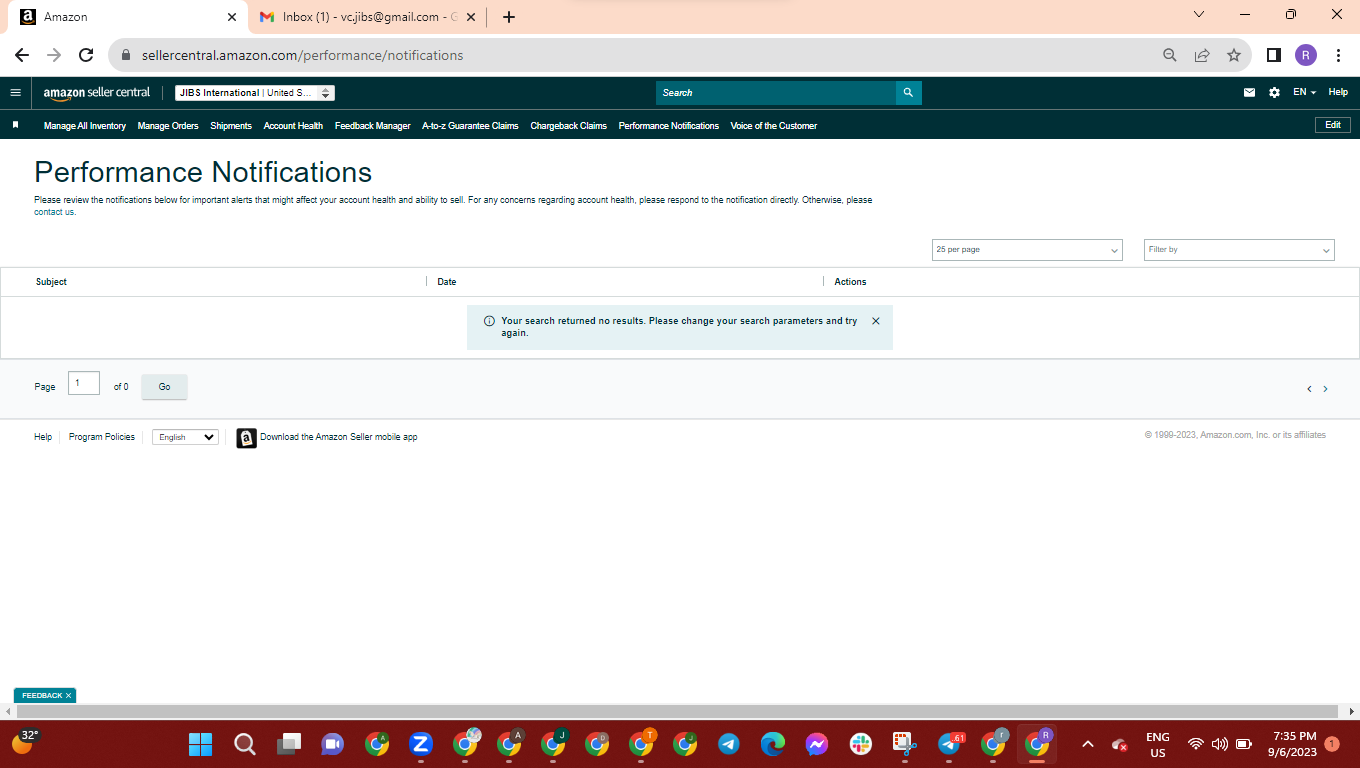Image resolution: width=1360 pixels, height=768 pixels.
Task: Launch Microsoft Edge from the taskbar
Action: 773,744
